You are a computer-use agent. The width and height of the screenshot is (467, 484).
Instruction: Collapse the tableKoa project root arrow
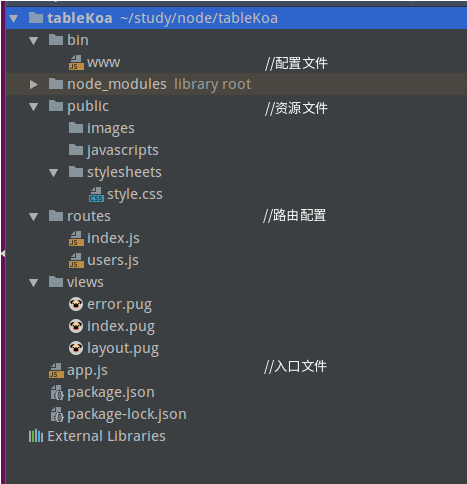click(14, 18)
